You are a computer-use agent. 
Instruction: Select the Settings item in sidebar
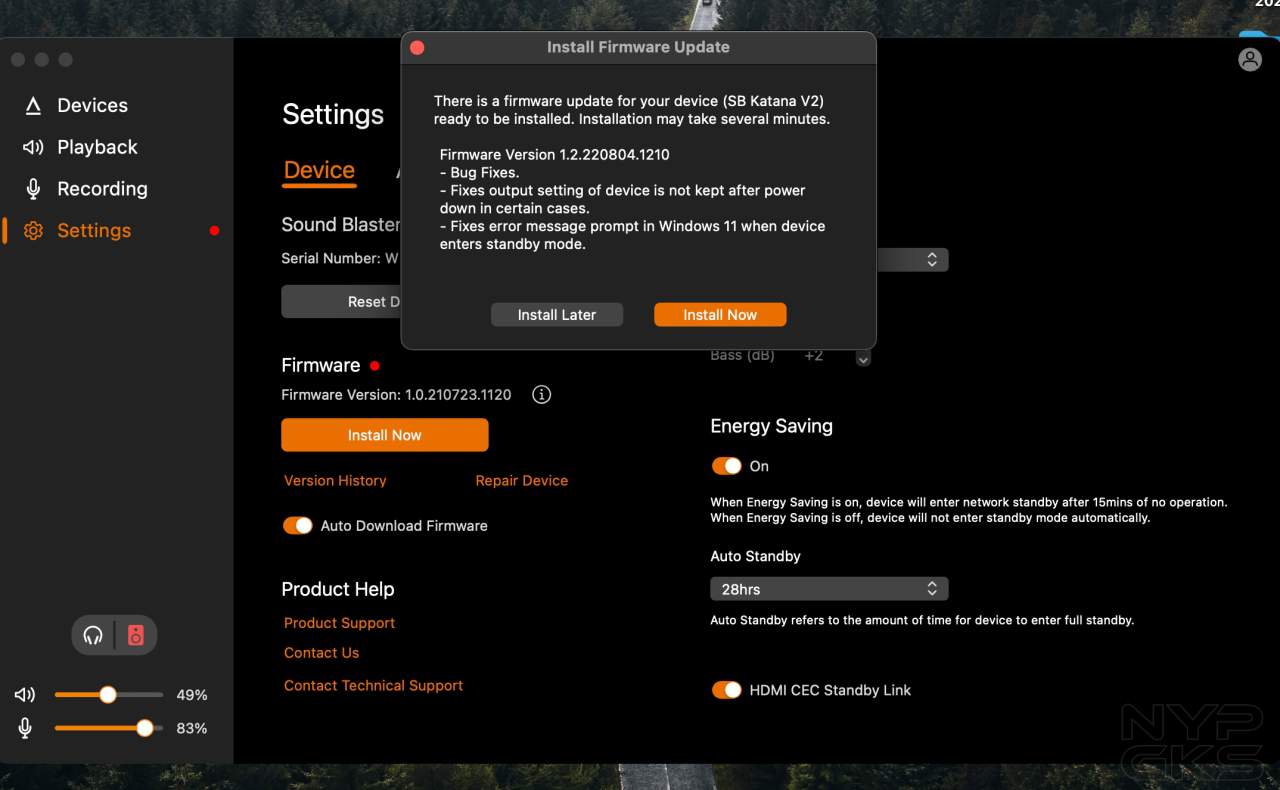point(94,231)
